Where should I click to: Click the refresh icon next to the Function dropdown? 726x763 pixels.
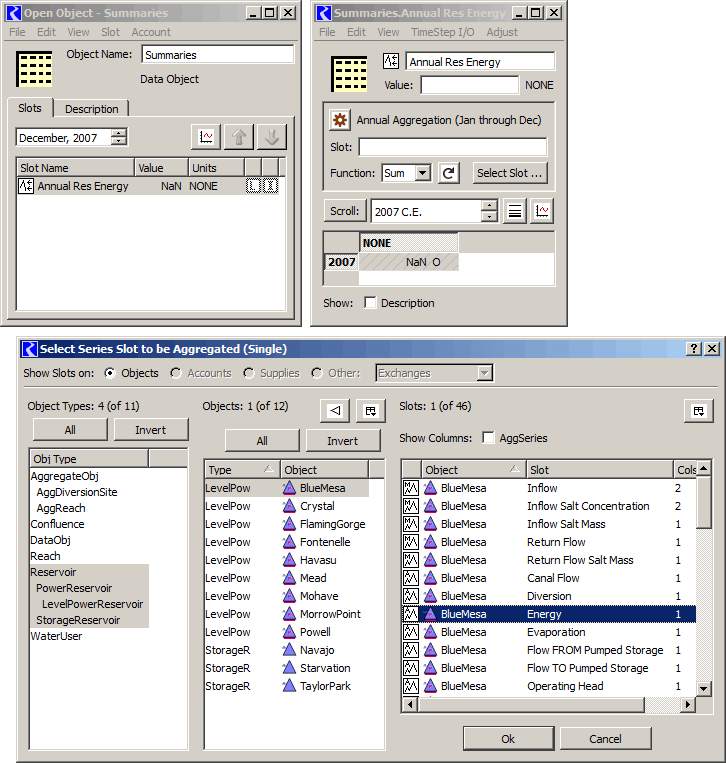(x=449, y=173)
